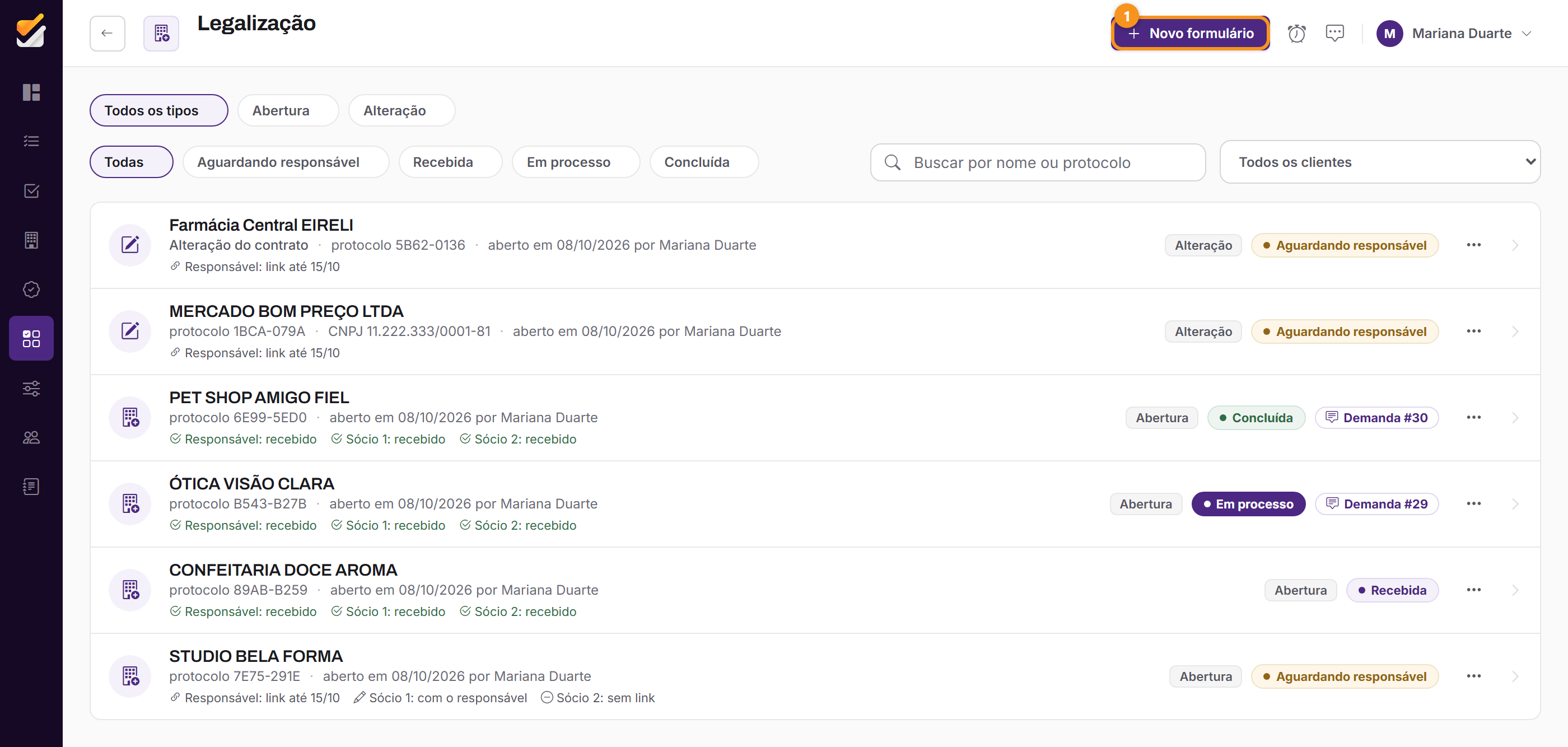Click the back arrow button
The image size is (1568, 747).
click(x=107, y=34)
